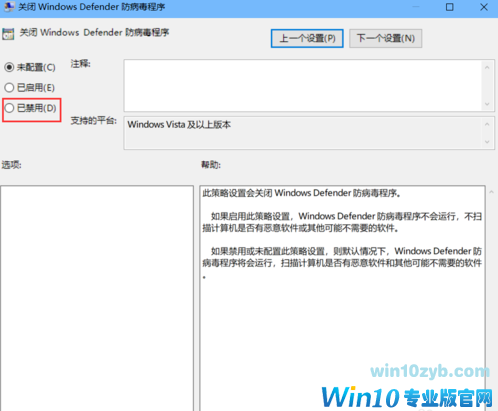The image size is (498, 411).
Task: Close the Windows Defender policy window
Action: point(484,7)
